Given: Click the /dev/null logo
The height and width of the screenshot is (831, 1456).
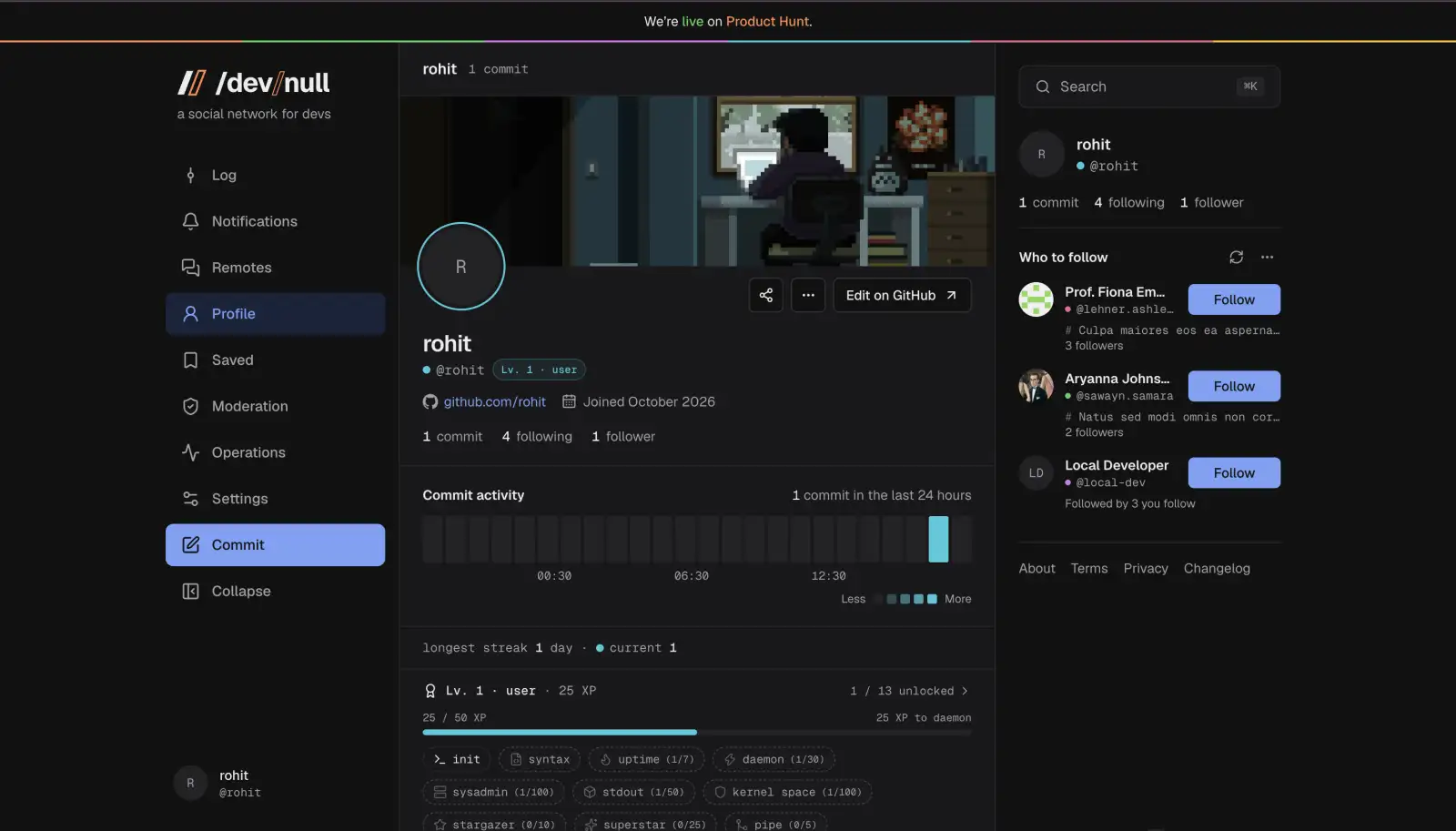Looking at the screenshot, I should point(254,83).
